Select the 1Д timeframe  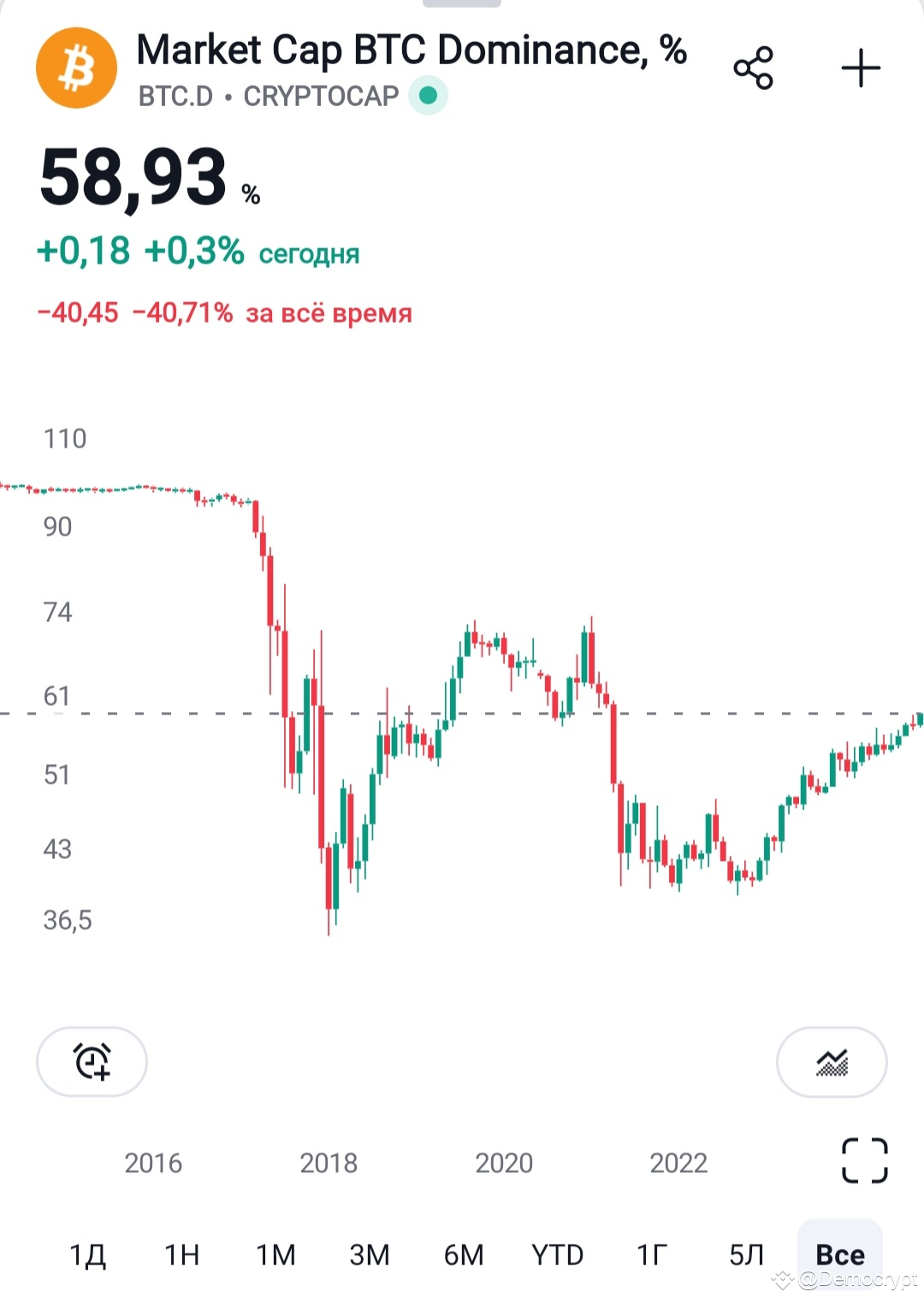point(87,1254)
